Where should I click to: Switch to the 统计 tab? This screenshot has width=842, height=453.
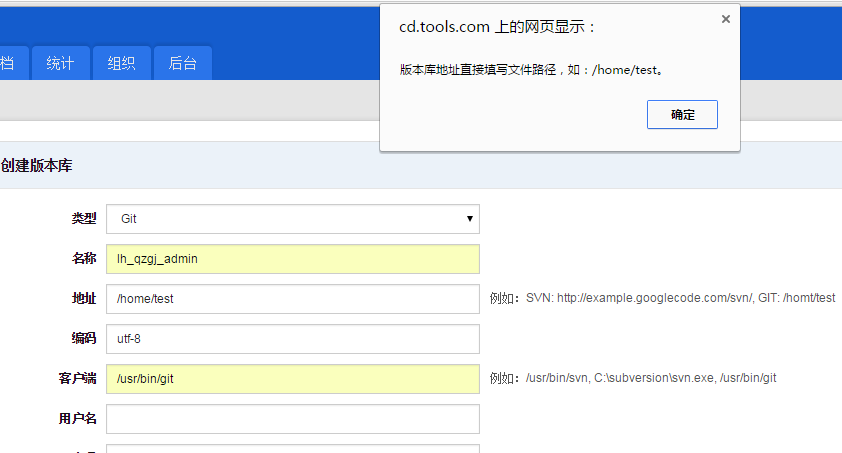click(x=60, y=63)
